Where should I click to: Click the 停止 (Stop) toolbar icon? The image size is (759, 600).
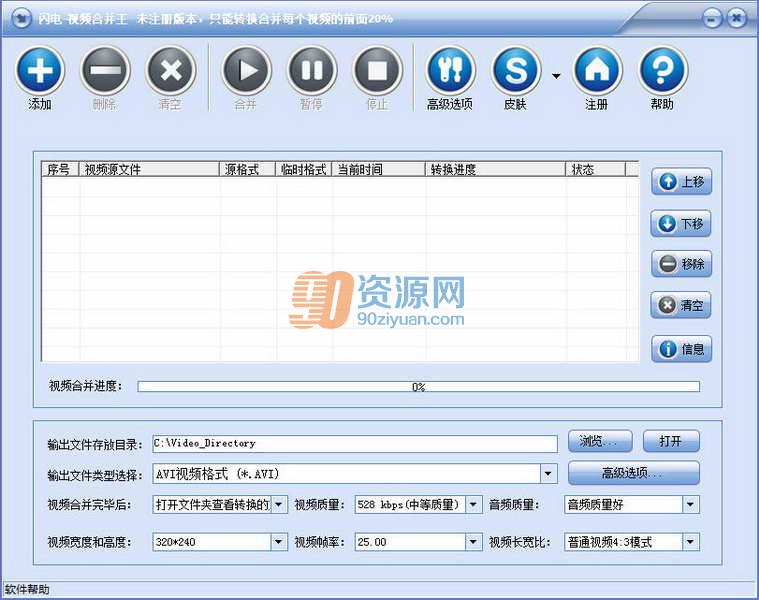click(378, 71)
